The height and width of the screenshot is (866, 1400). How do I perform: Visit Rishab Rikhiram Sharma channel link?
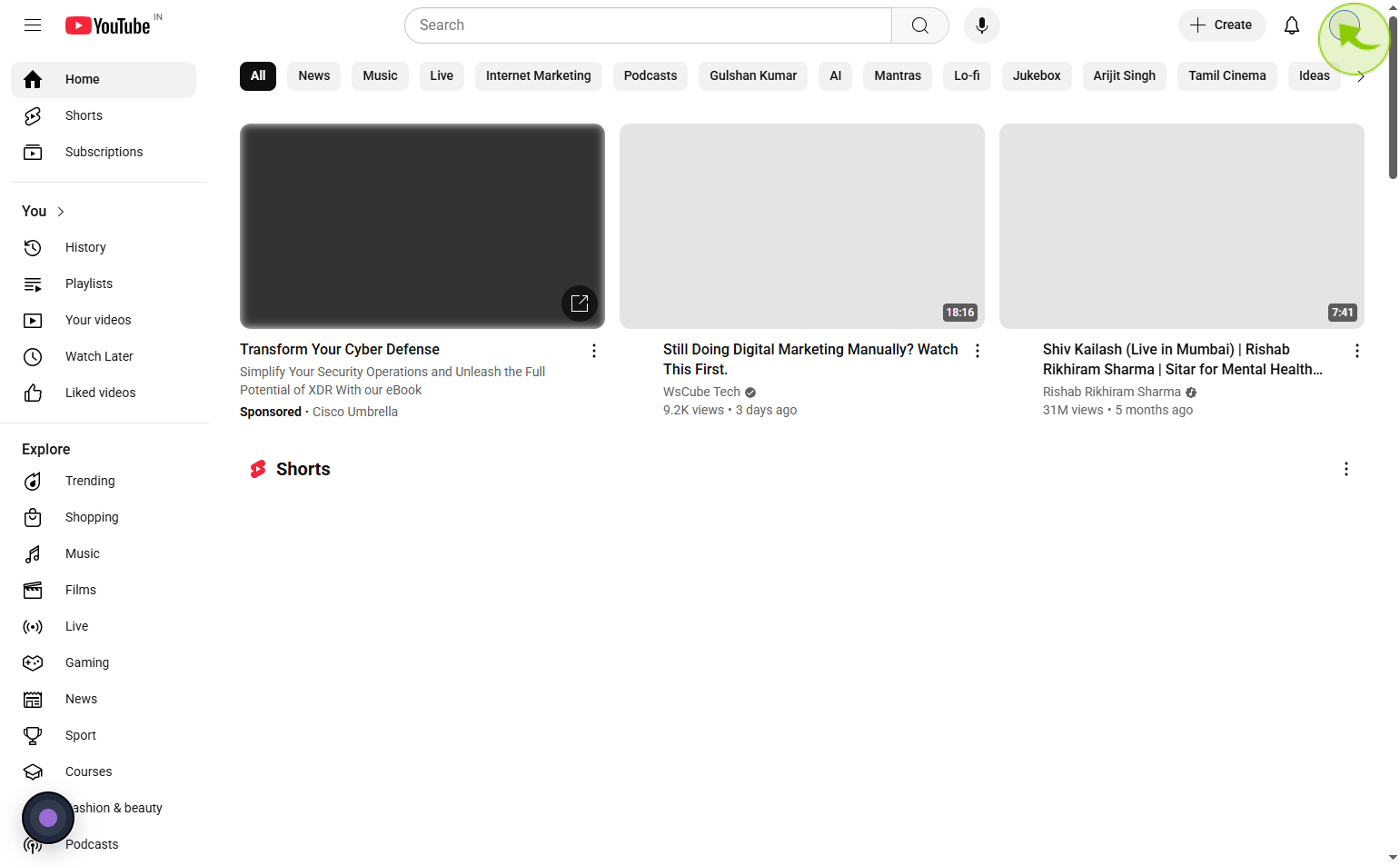[x=1112, y=393]
